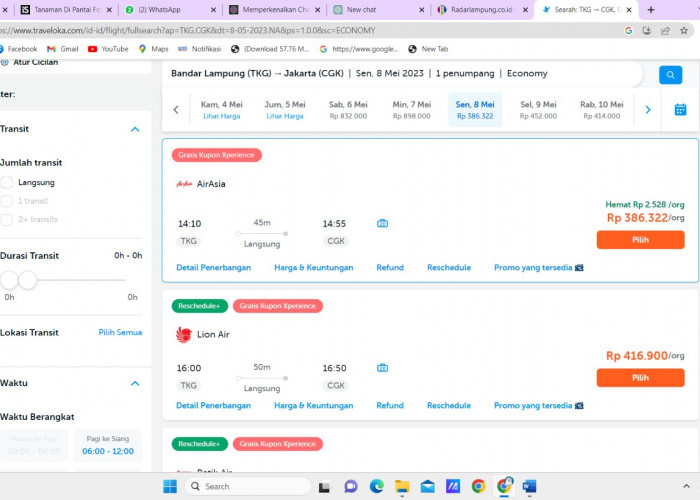
Task: Open the Gmail bookmark
Action: tap(62, 49)
